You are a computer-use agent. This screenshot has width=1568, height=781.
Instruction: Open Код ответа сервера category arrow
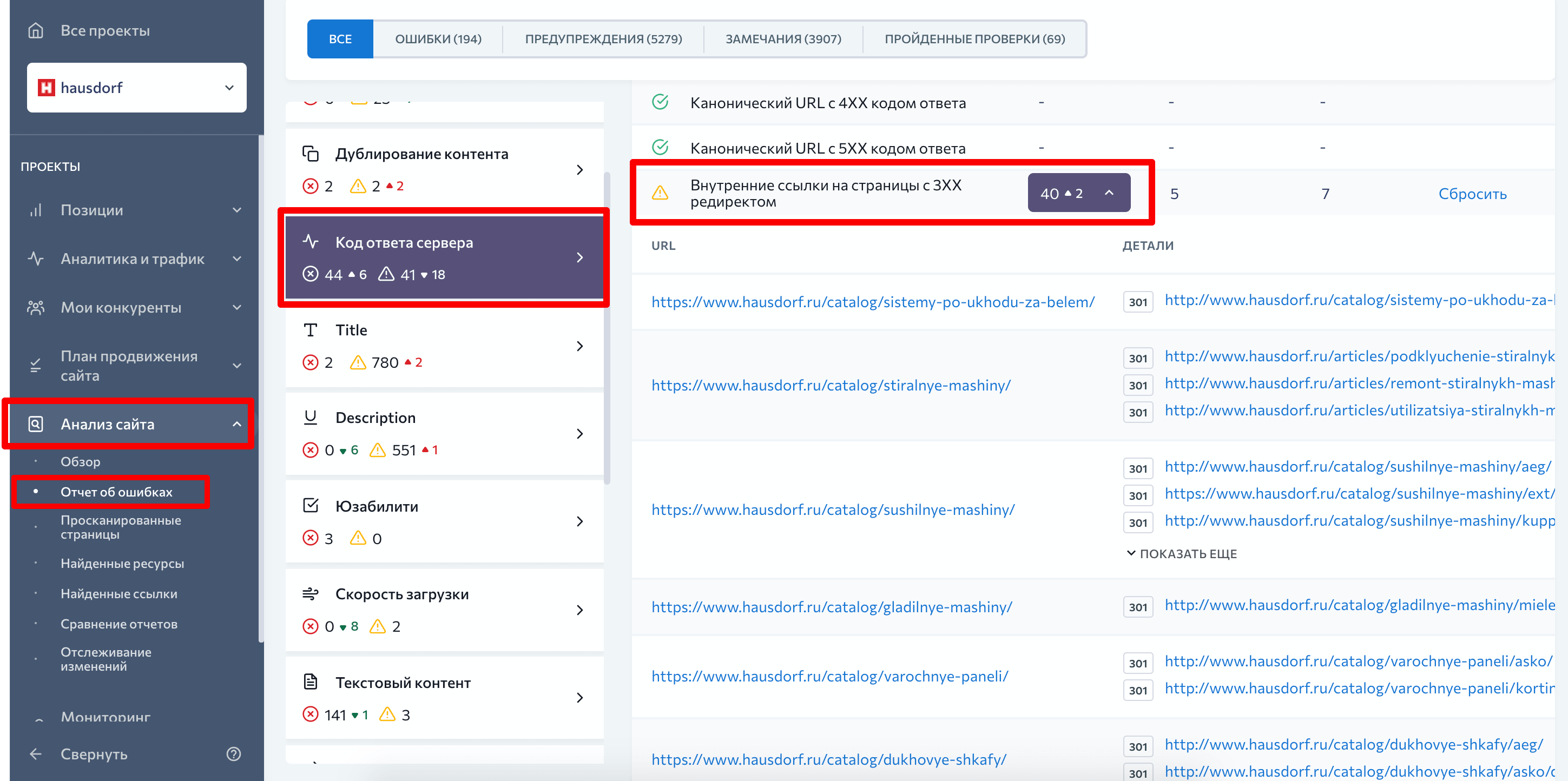tap(579, 258)
